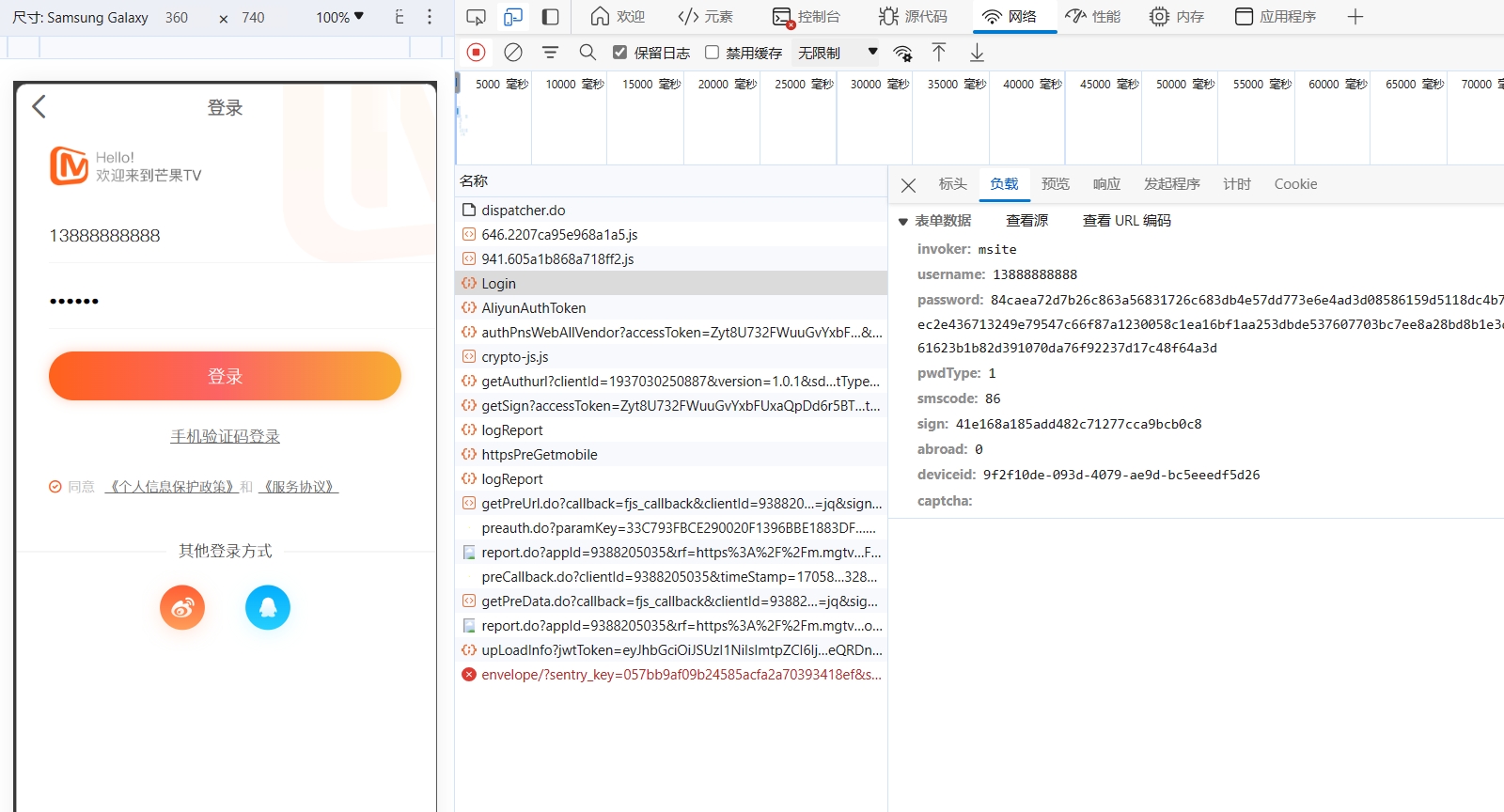Open network search magnifier
This screenshot has width=1504, height=812.
pyautogui.click(x=587, y=53)
